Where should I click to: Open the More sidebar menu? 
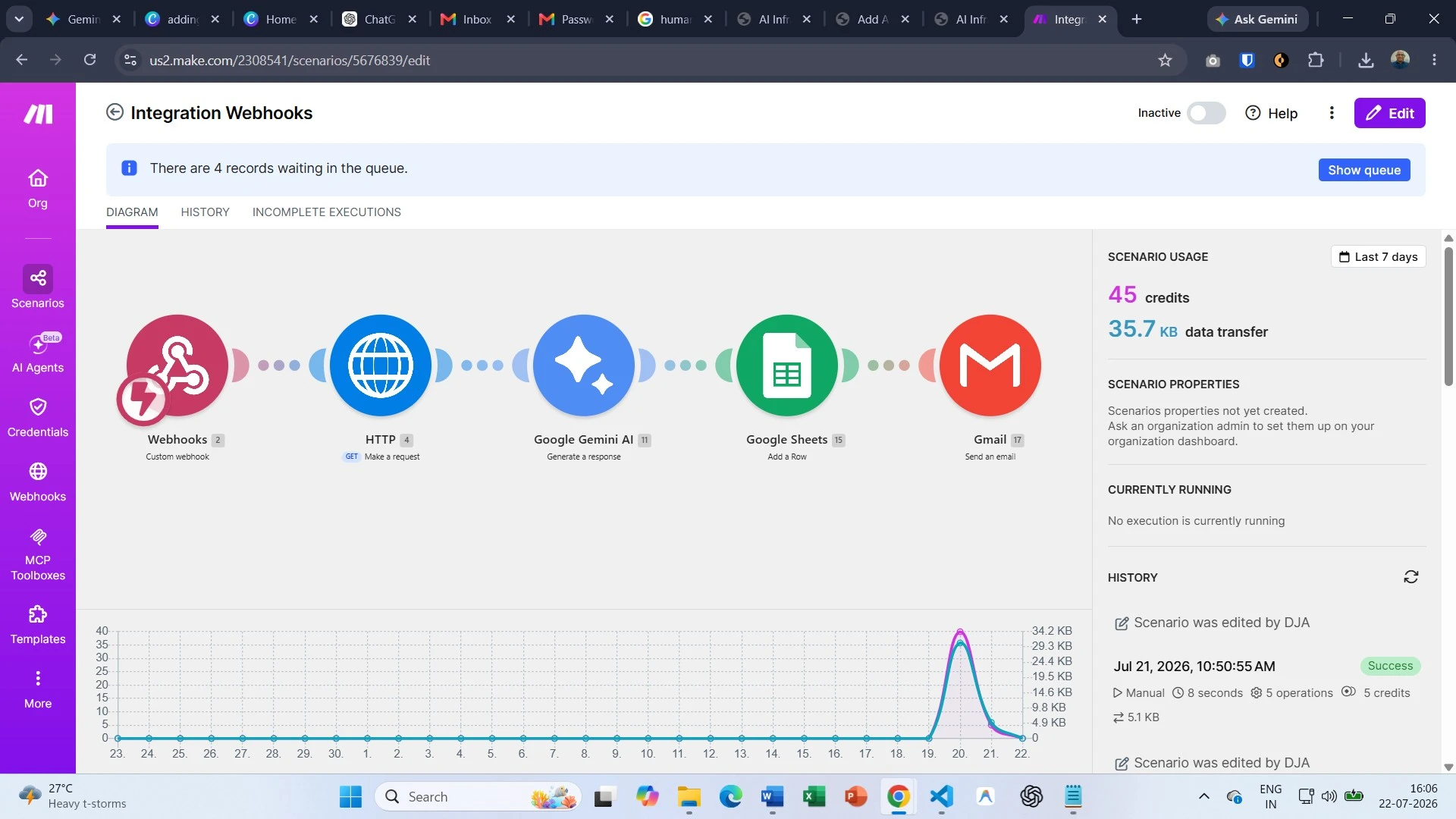(38, 689)
